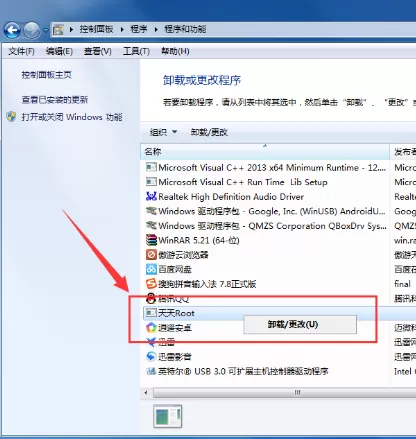Select Microsoft Visual C++ Run Time Lib Setup
The width and height of the screenshot is (416, 439).
pos(243,182)
